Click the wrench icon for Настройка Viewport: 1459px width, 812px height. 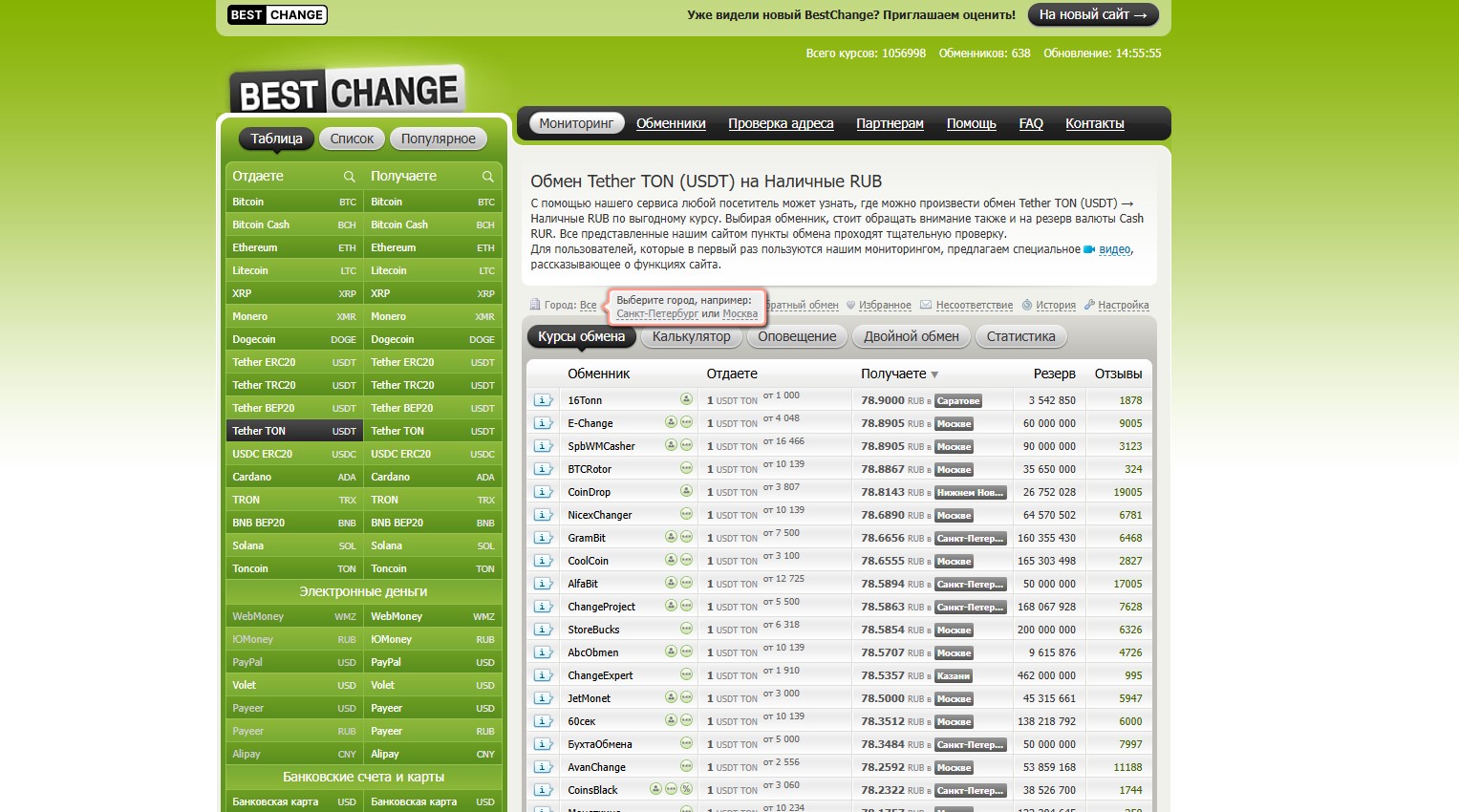[1089, 306]
